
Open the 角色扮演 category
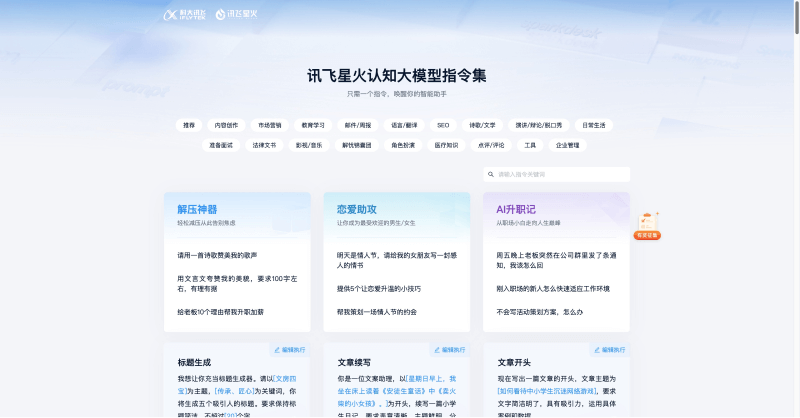click(403, 145)
